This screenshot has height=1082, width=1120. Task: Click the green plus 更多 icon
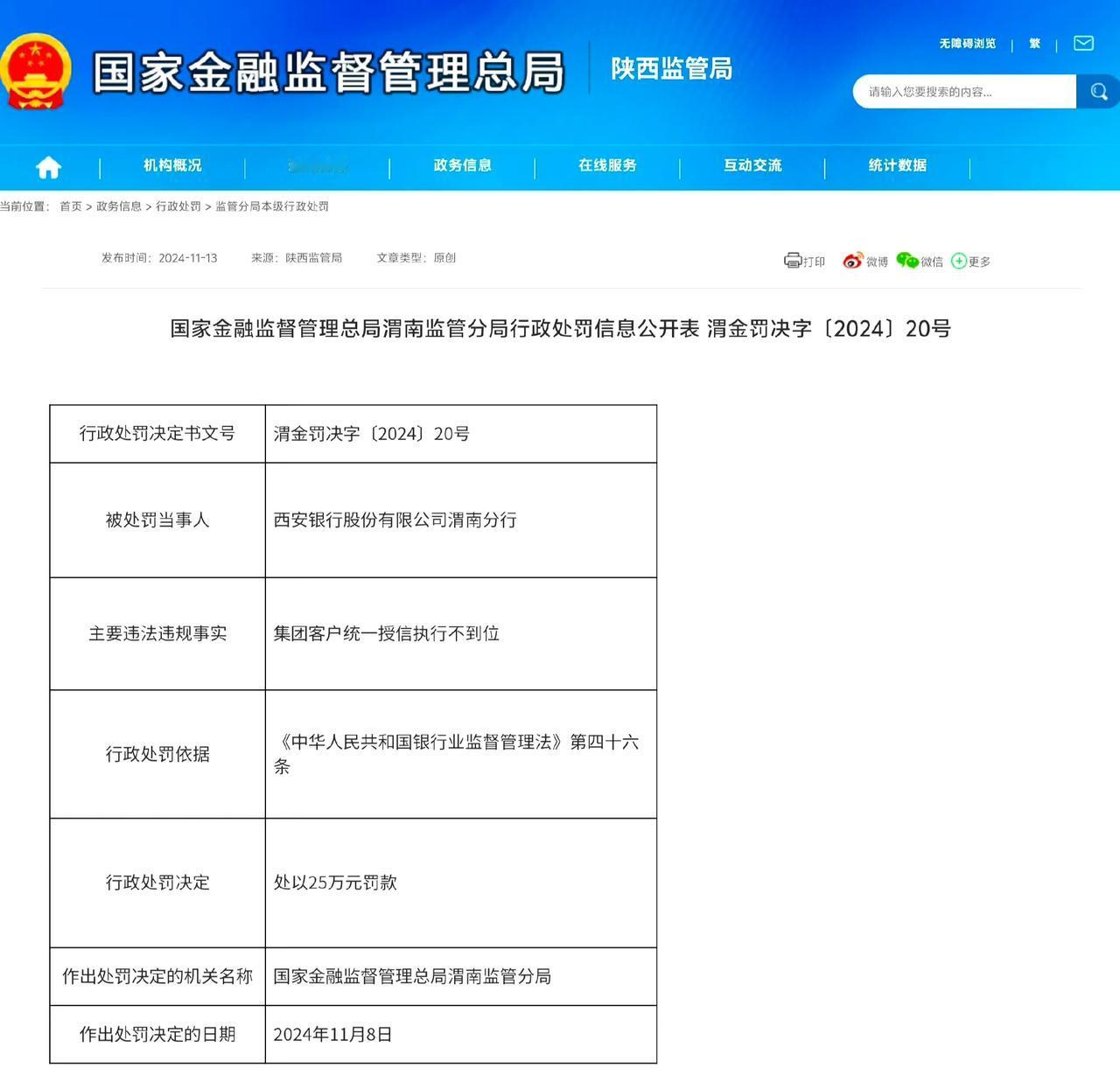tap(959, 261)
